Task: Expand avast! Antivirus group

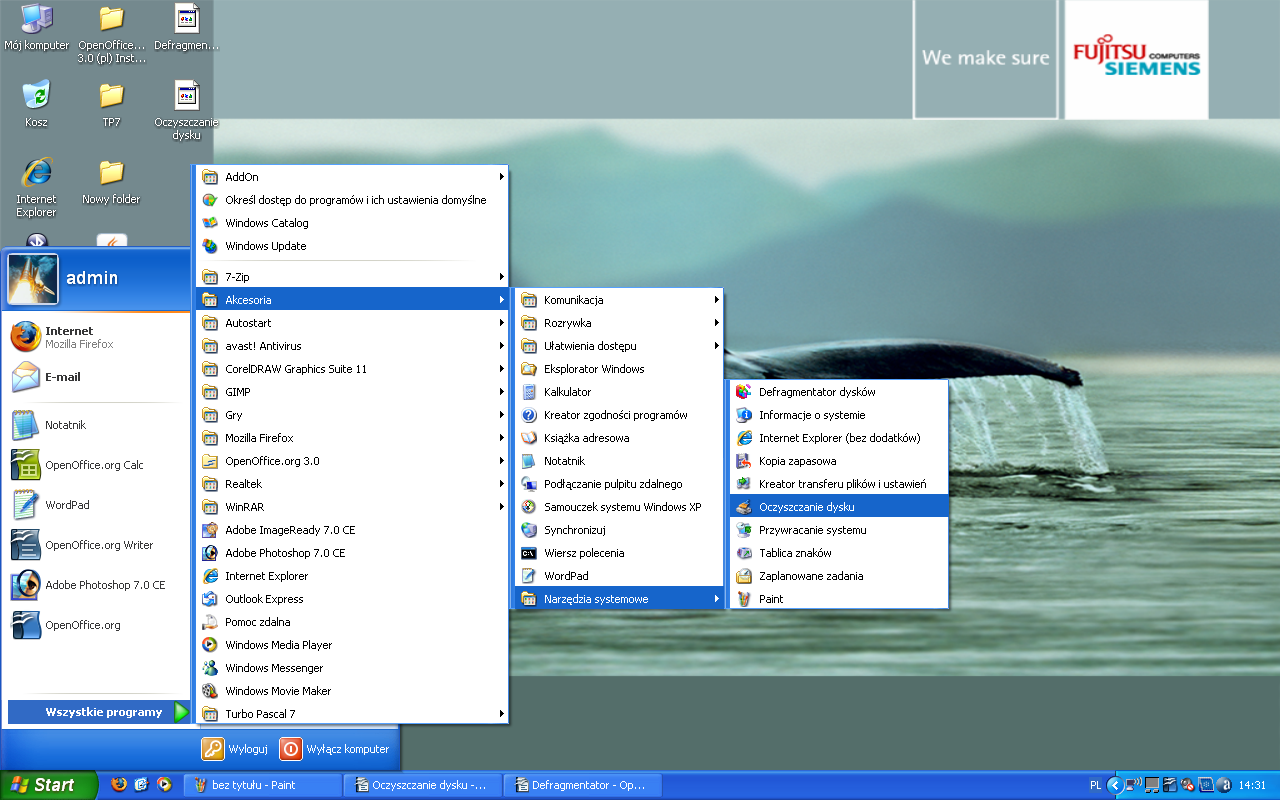Action: [x=352, y=346]
